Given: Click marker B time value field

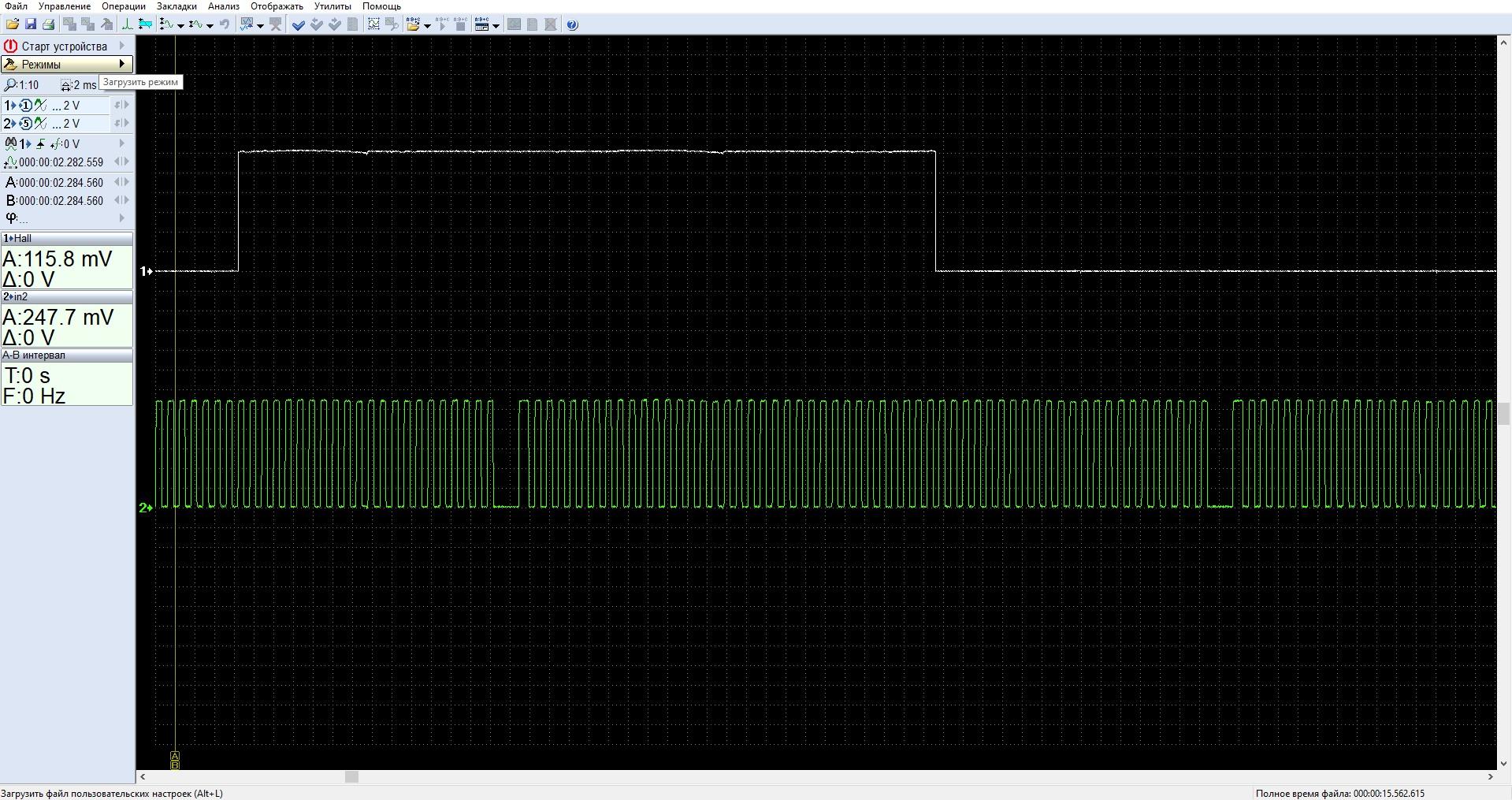Looking at the screenshot, I should point(61,201).
